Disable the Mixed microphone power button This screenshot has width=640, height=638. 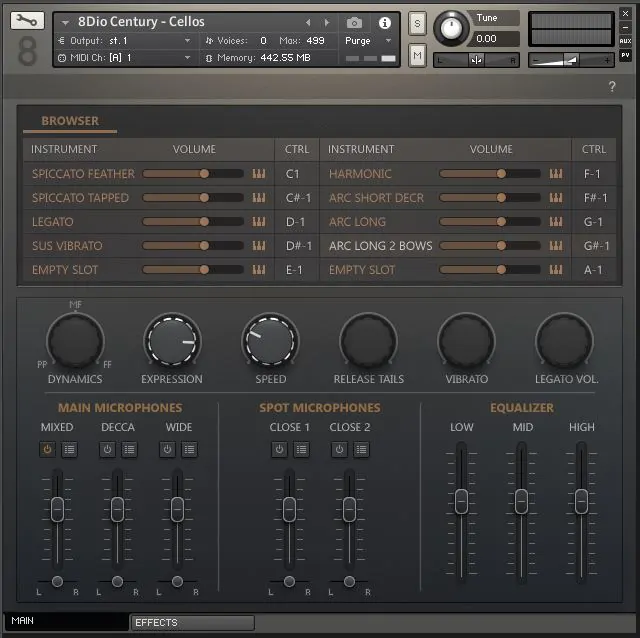(47, 449)
